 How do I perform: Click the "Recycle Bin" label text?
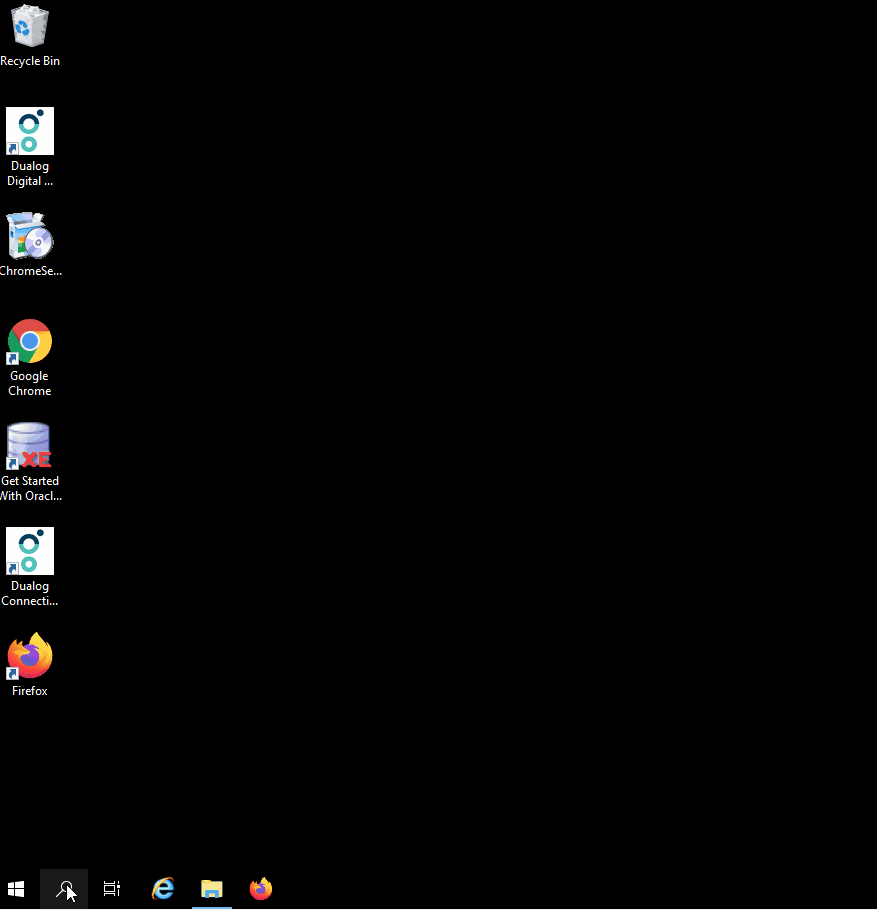30,61
